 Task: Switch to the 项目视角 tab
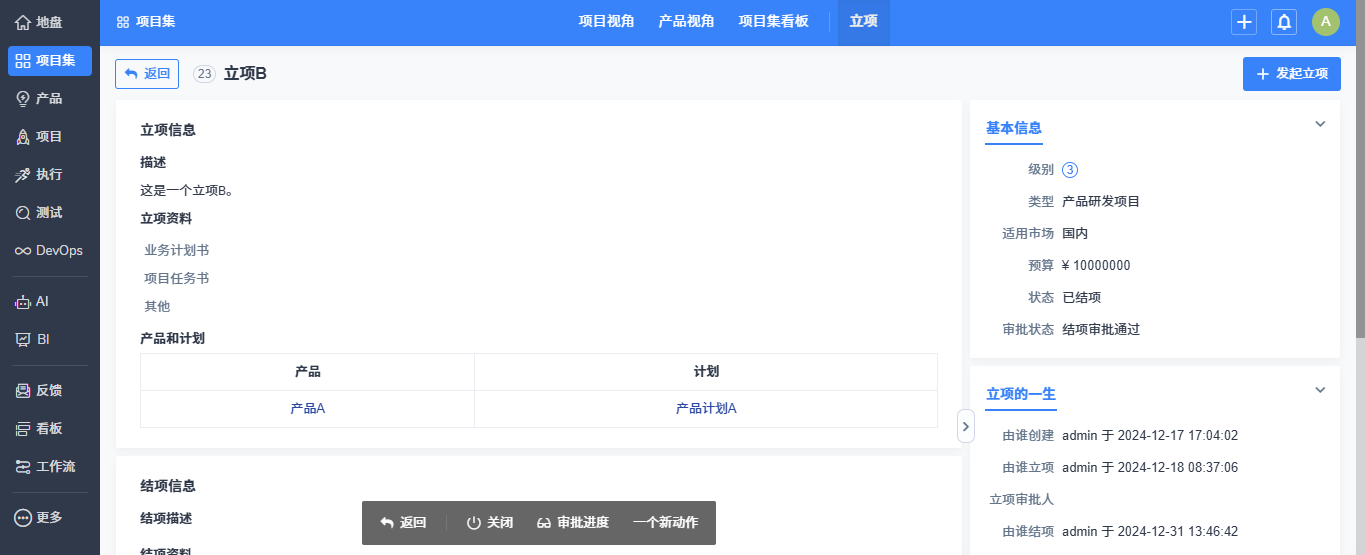[x=606, y=21]
